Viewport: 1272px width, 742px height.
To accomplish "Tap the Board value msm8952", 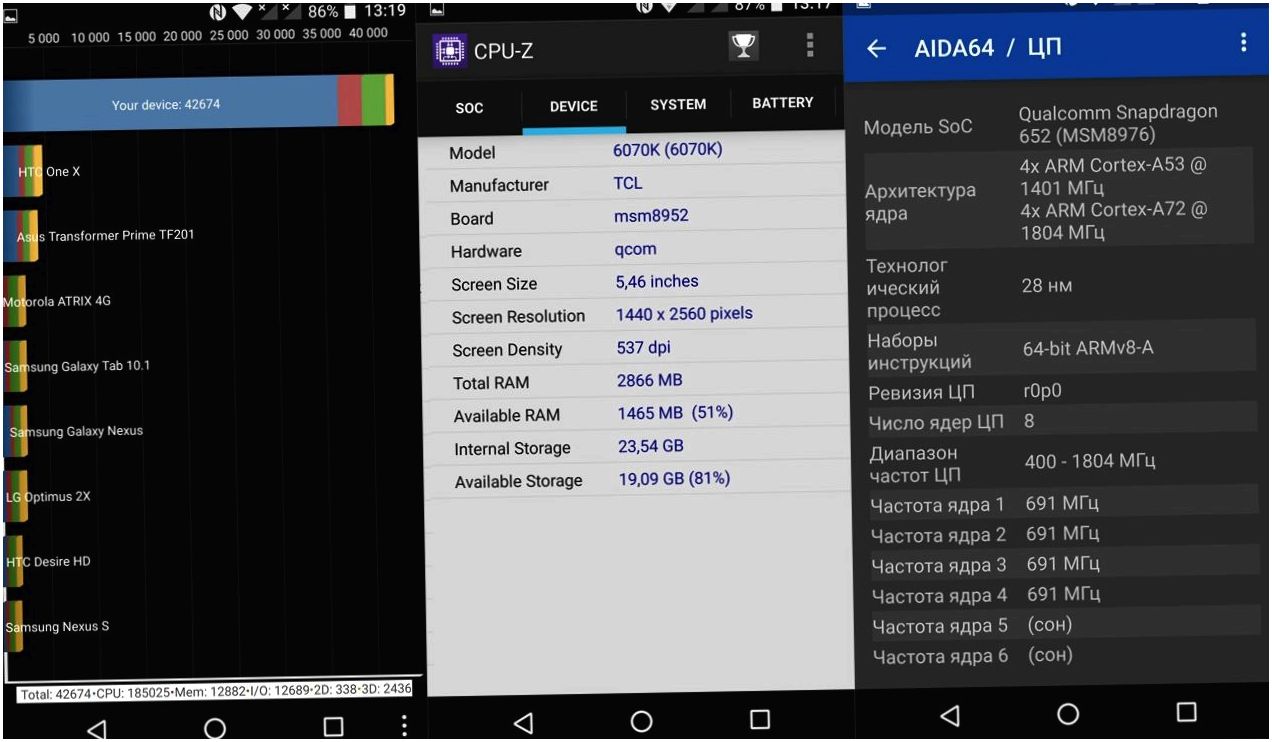I will click(651, 216).
